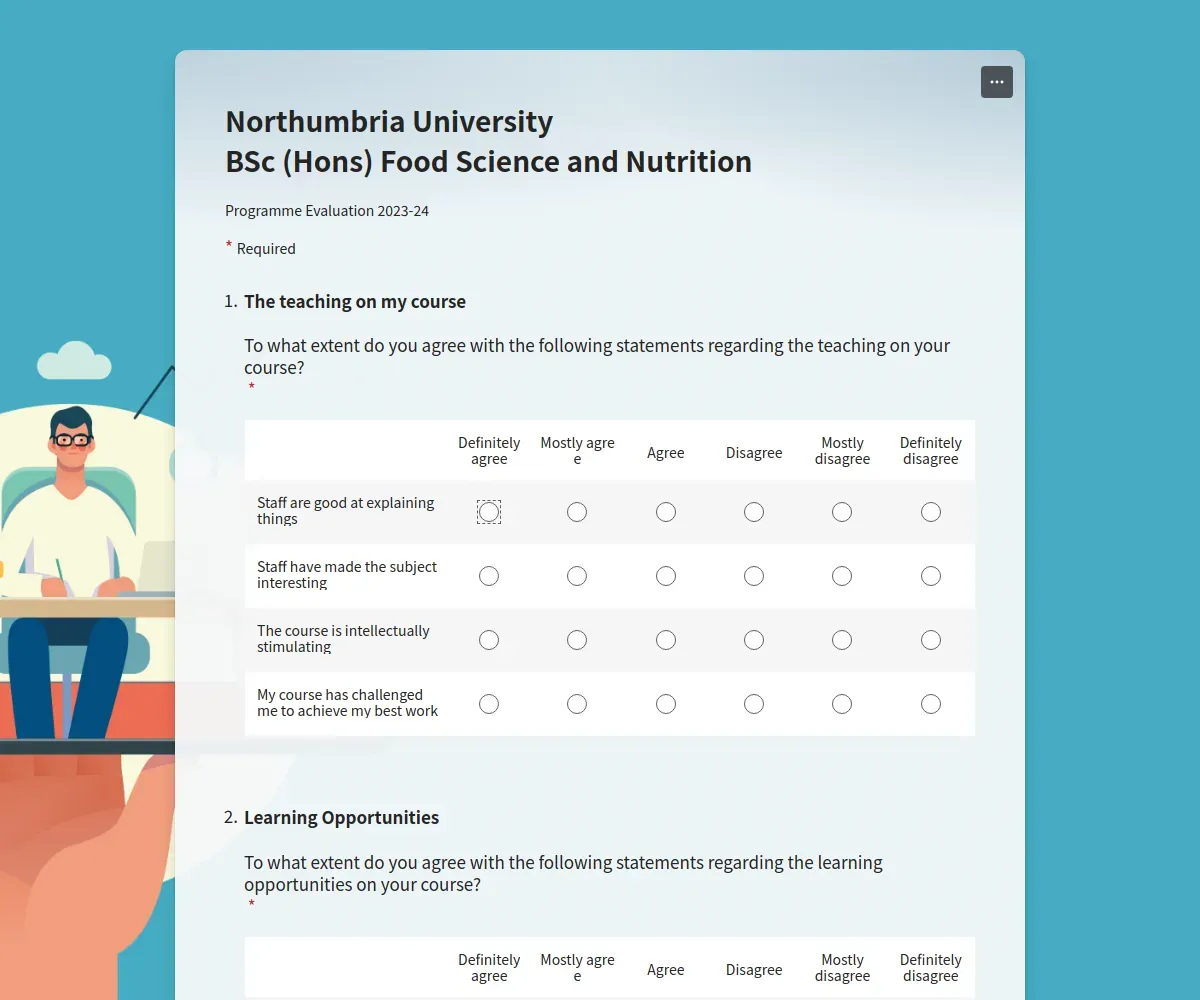Select Definitely disagree for intellectually stimulating course
This screenshot has height=1000, width=1200.
pos(931,640)
